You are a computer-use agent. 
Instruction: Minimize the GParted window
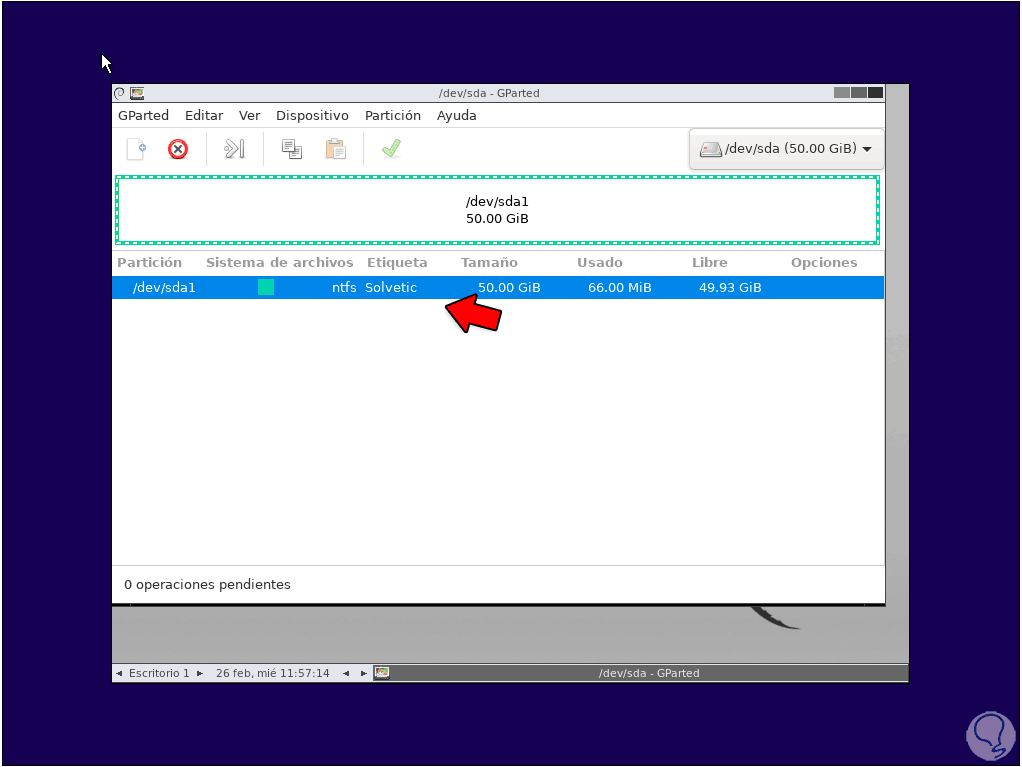(x=841, y=93)
